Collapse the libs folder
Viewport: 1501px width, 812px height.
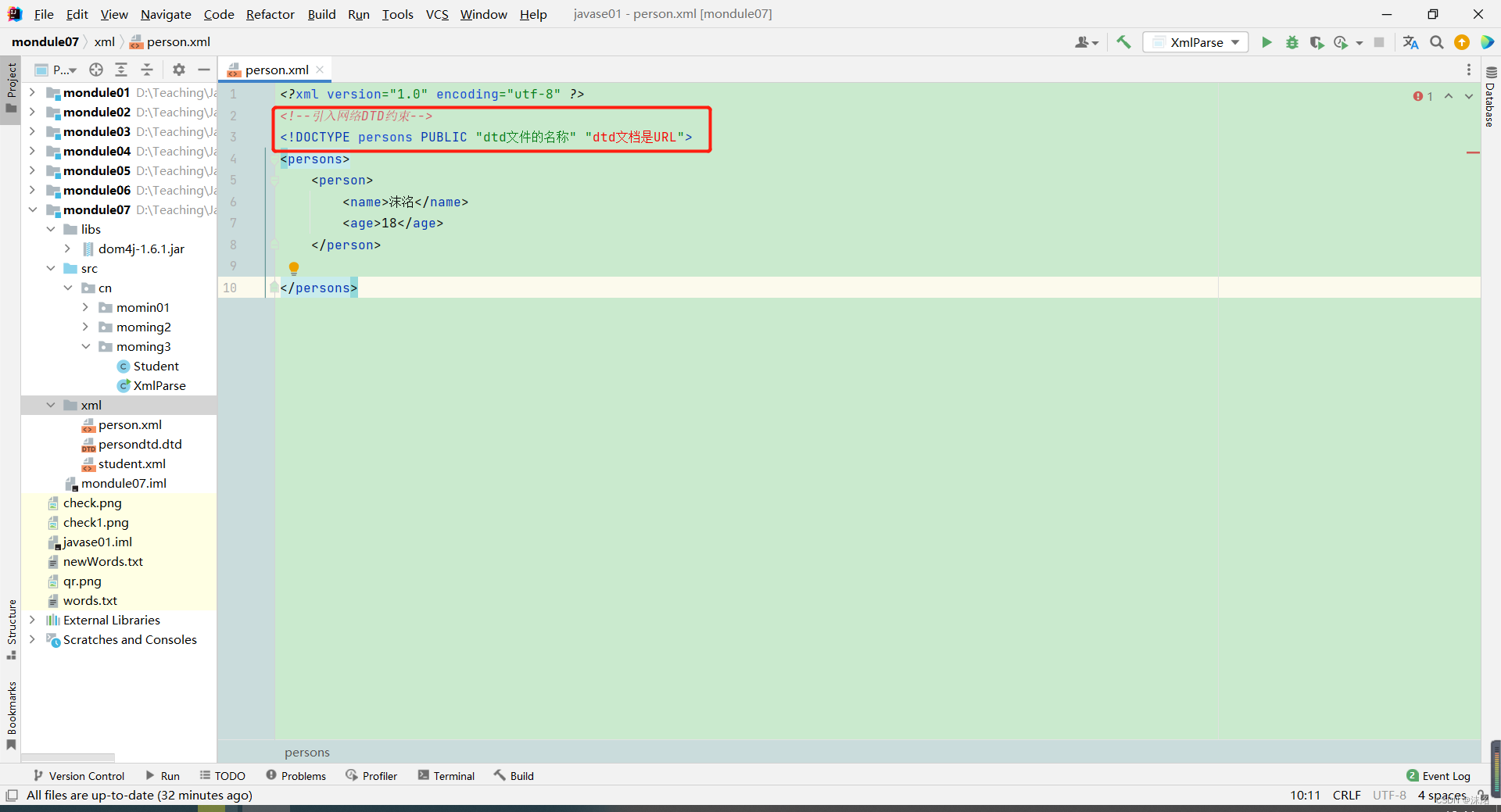point(51,229)
